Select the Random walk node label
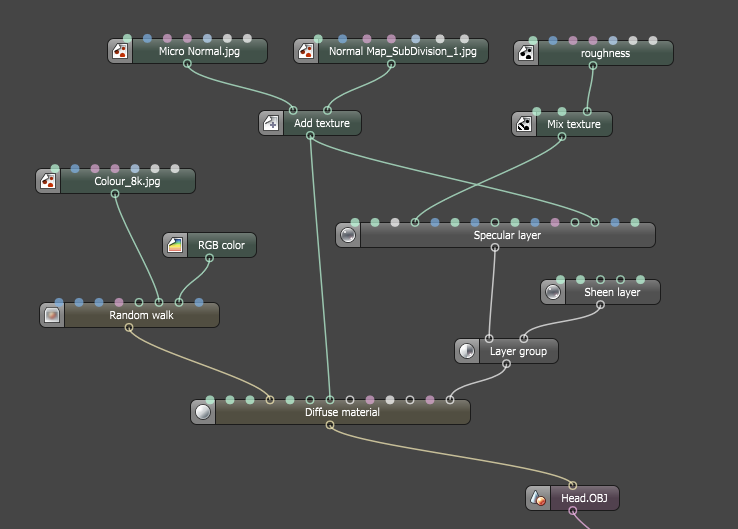738x529 pixels. tap(141, 315)
